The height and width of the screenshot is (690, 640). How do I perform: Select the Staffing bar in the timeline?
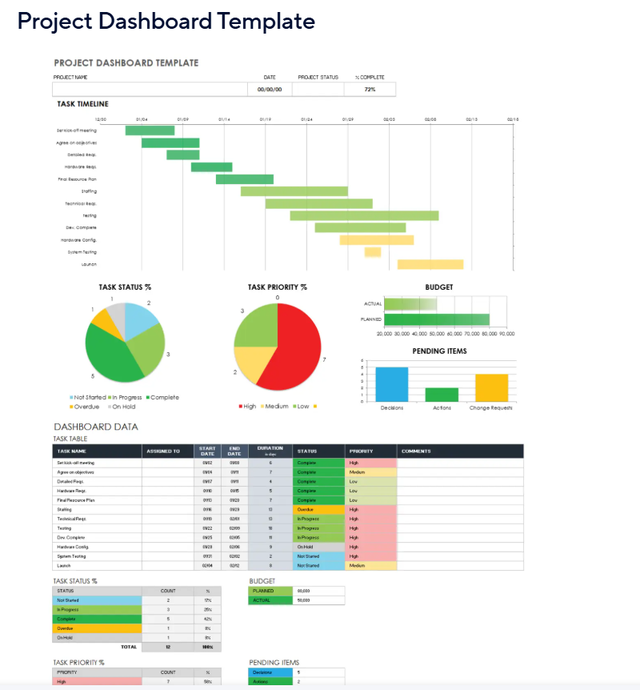[294, 191]
